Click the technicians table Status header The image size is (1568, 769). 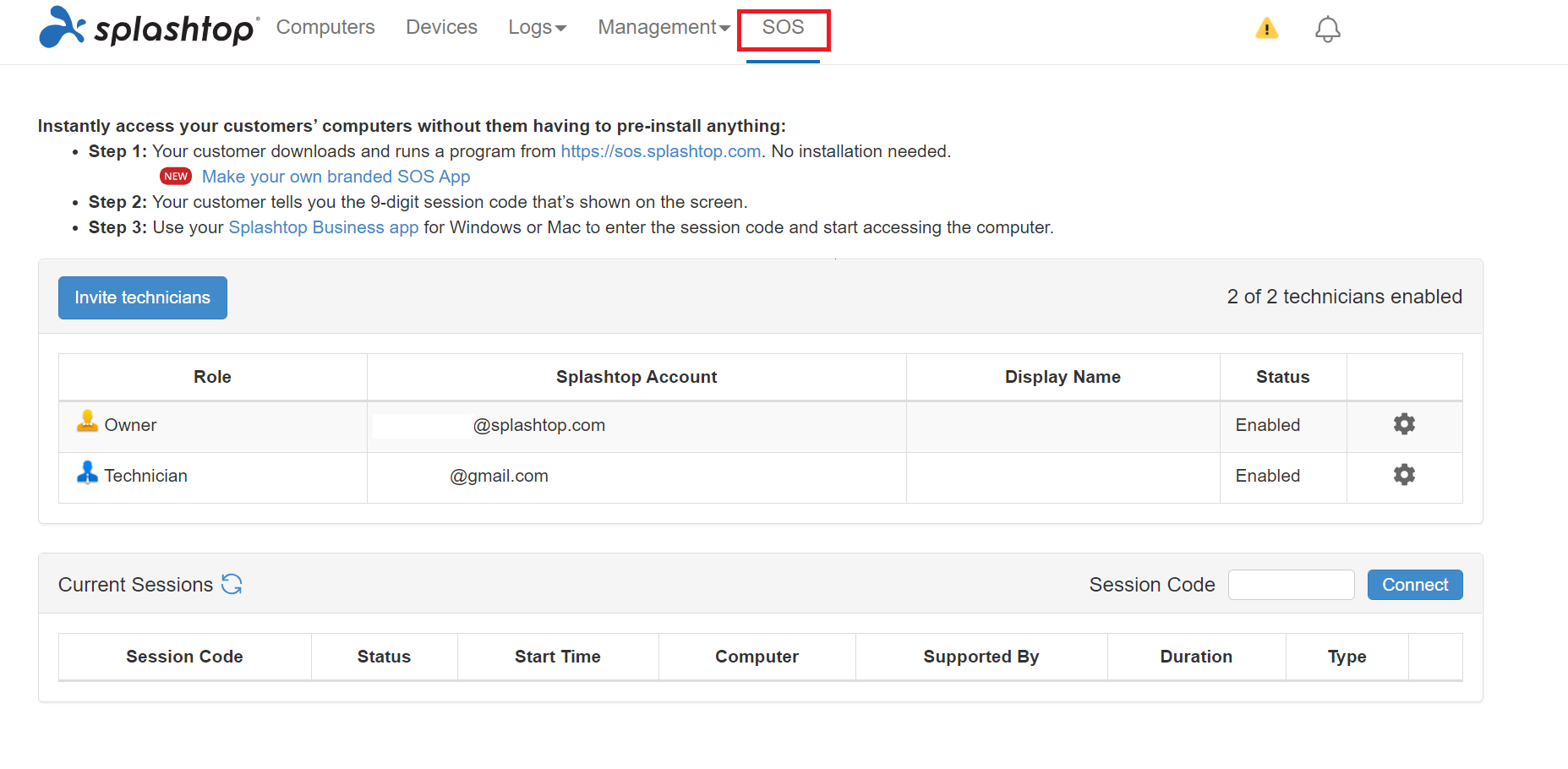point(1282,377)
